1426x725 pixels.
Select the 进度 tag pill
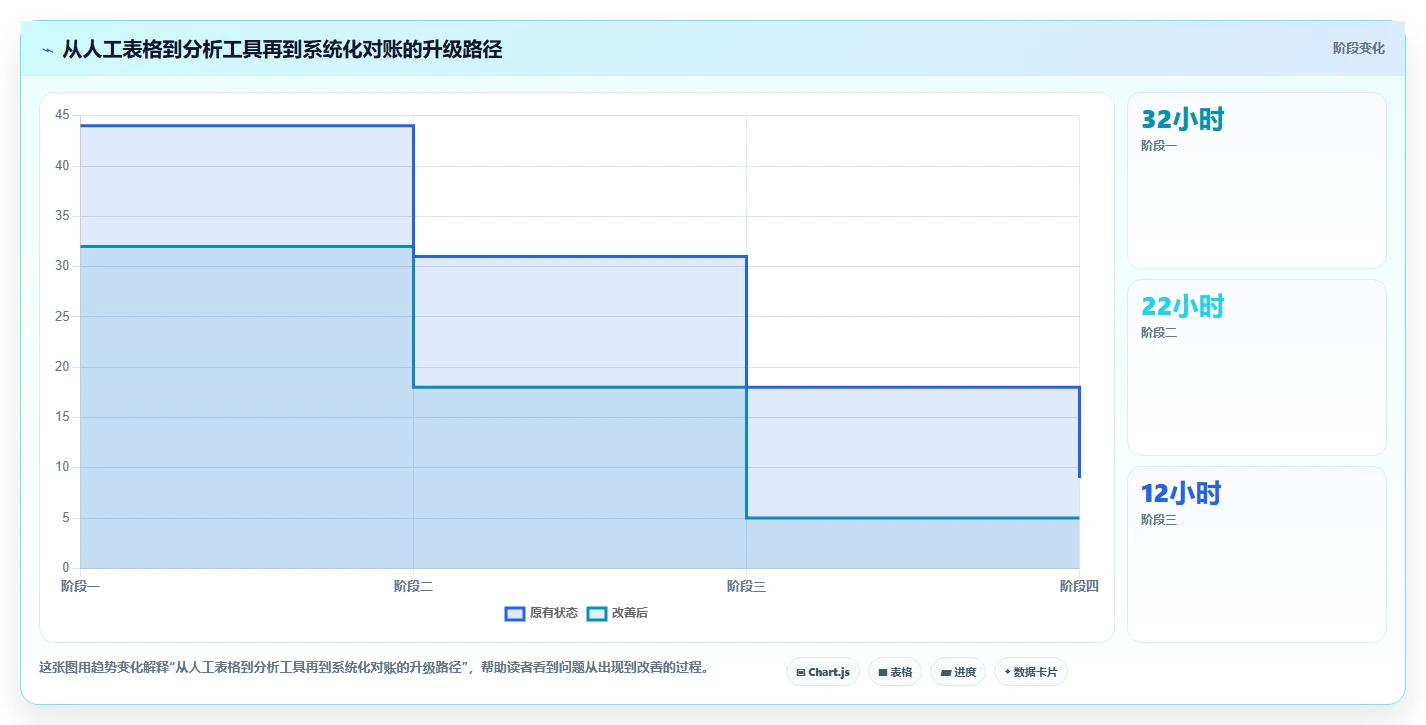click(x=958, y=672)
